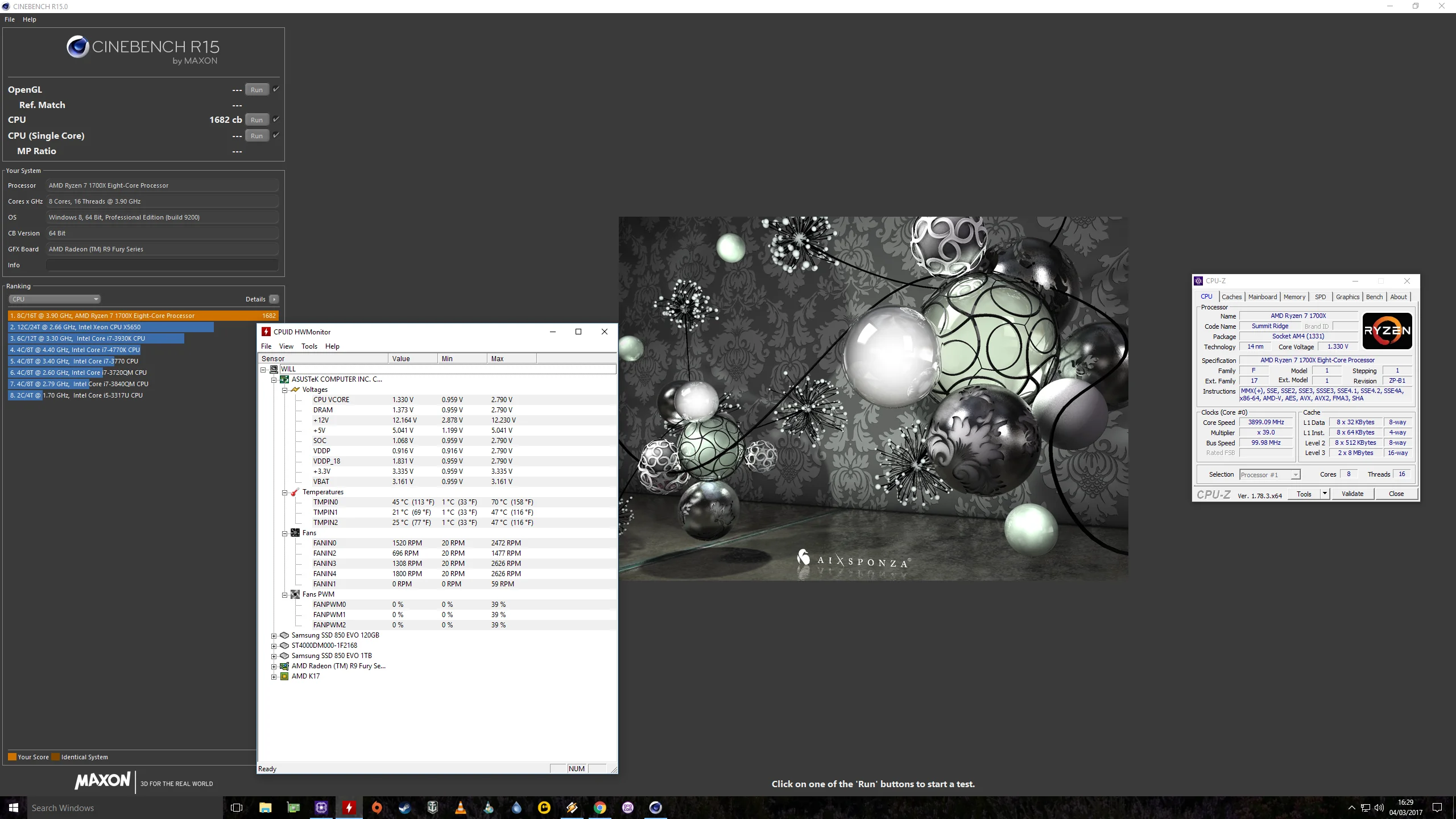Switch to the CPU-Z Bench tab
Screen dimensions: 1456x819
coord(1374,297)
